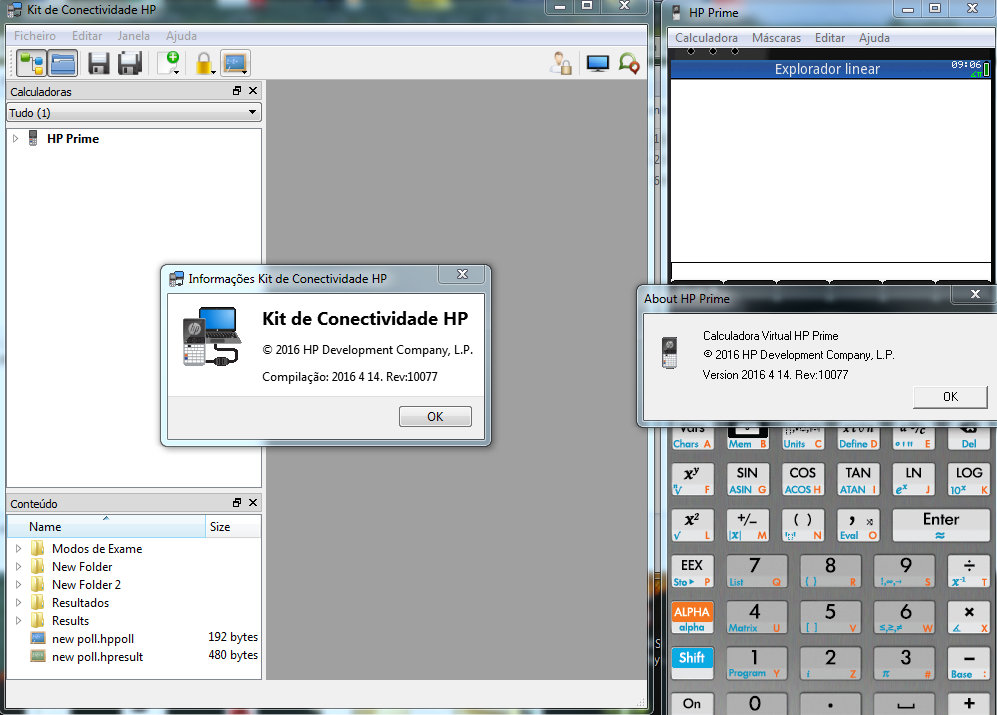Click the Save All double-floppy icon
997x715 pixels.
130,64
